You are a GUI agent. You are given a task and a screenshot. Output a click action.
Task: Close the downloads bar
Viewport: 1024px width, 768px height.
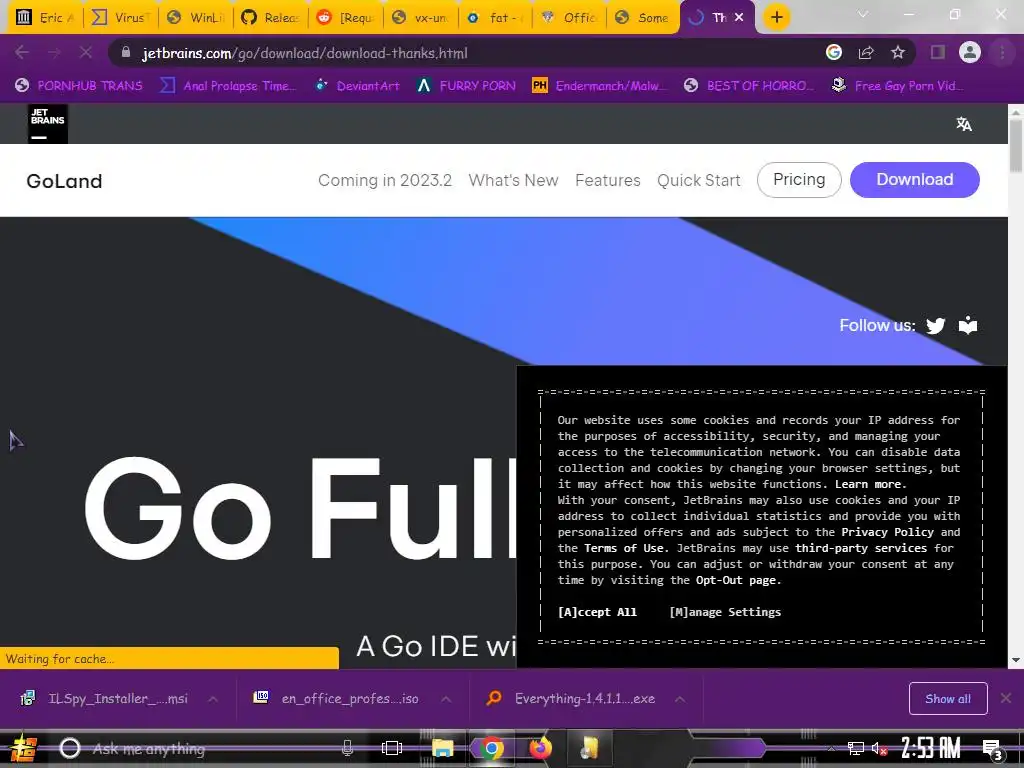pyautogui.click(x=1006, y=699)
